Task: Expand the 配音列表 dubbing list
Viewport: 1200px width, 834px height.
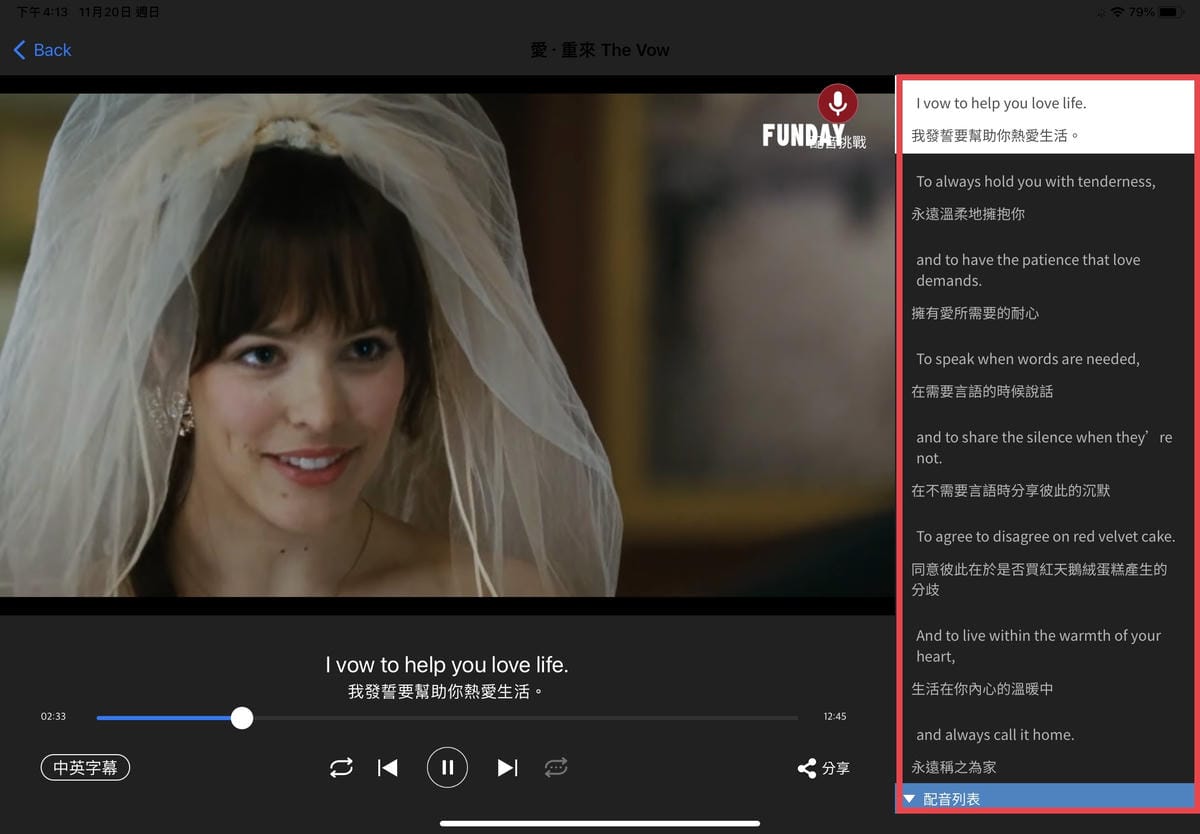Action: 1044,798
